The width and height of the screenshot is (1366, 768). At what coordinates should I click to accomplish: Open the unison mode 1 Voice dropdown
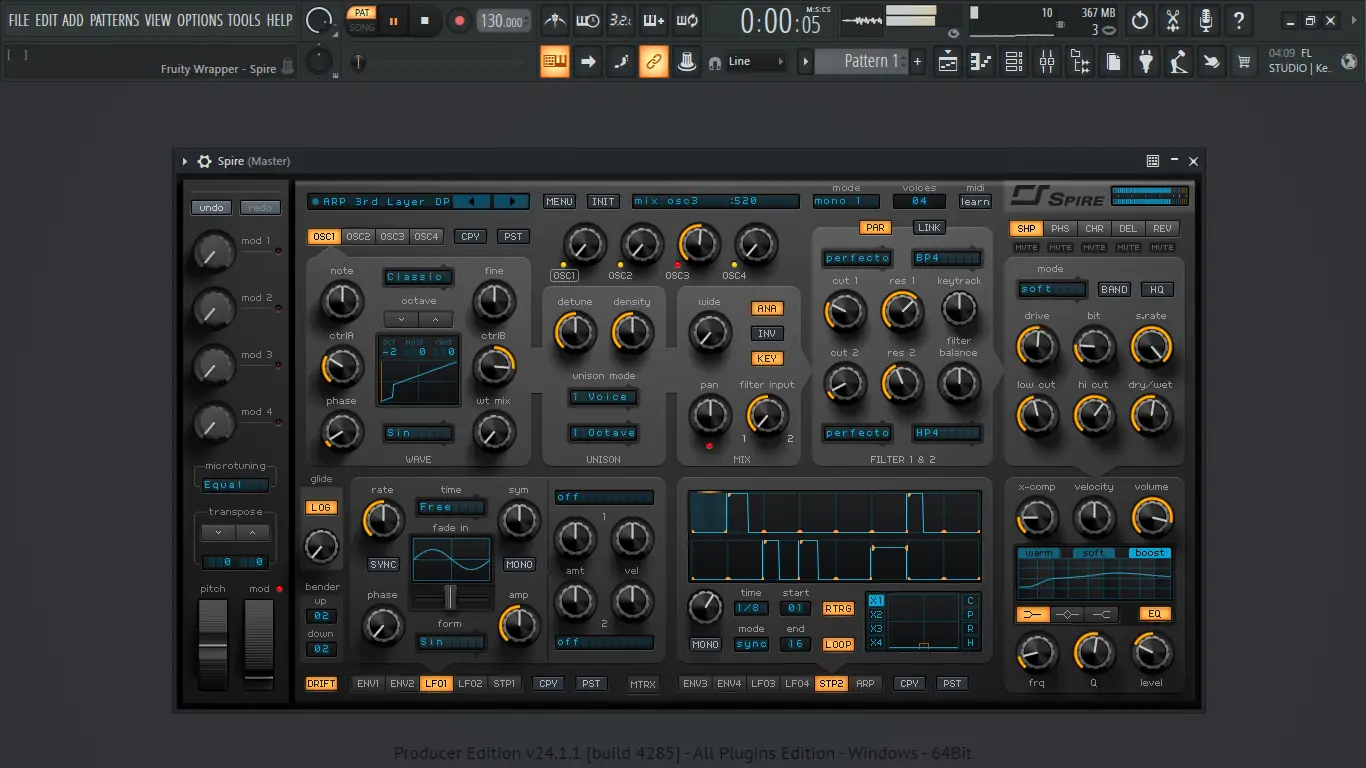[x=603, y=397]
